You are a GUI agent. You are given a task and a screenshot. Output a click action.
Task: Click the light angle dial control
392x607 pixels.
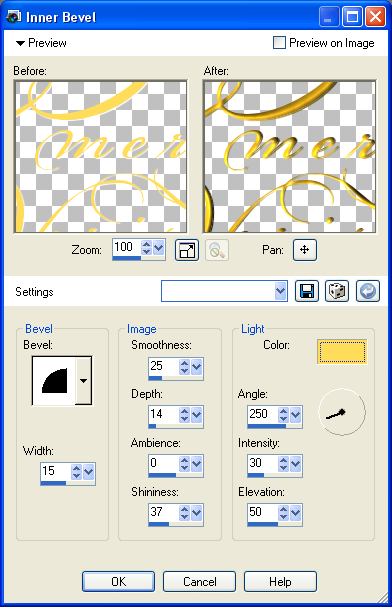click(342, 412)
